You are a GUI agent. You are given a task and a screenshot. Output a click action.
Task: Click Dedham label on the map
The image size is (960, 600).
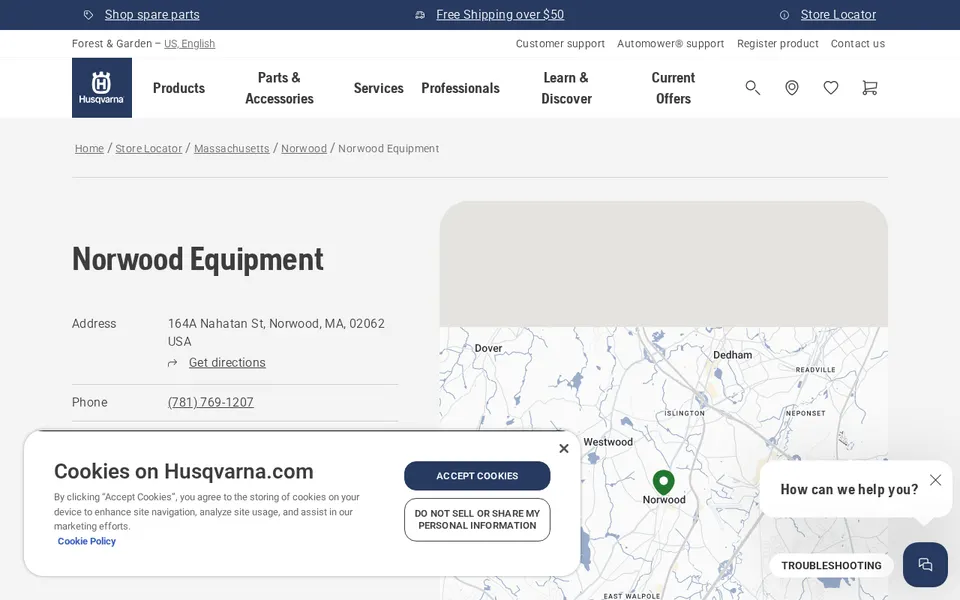click(x=732, y=355)
